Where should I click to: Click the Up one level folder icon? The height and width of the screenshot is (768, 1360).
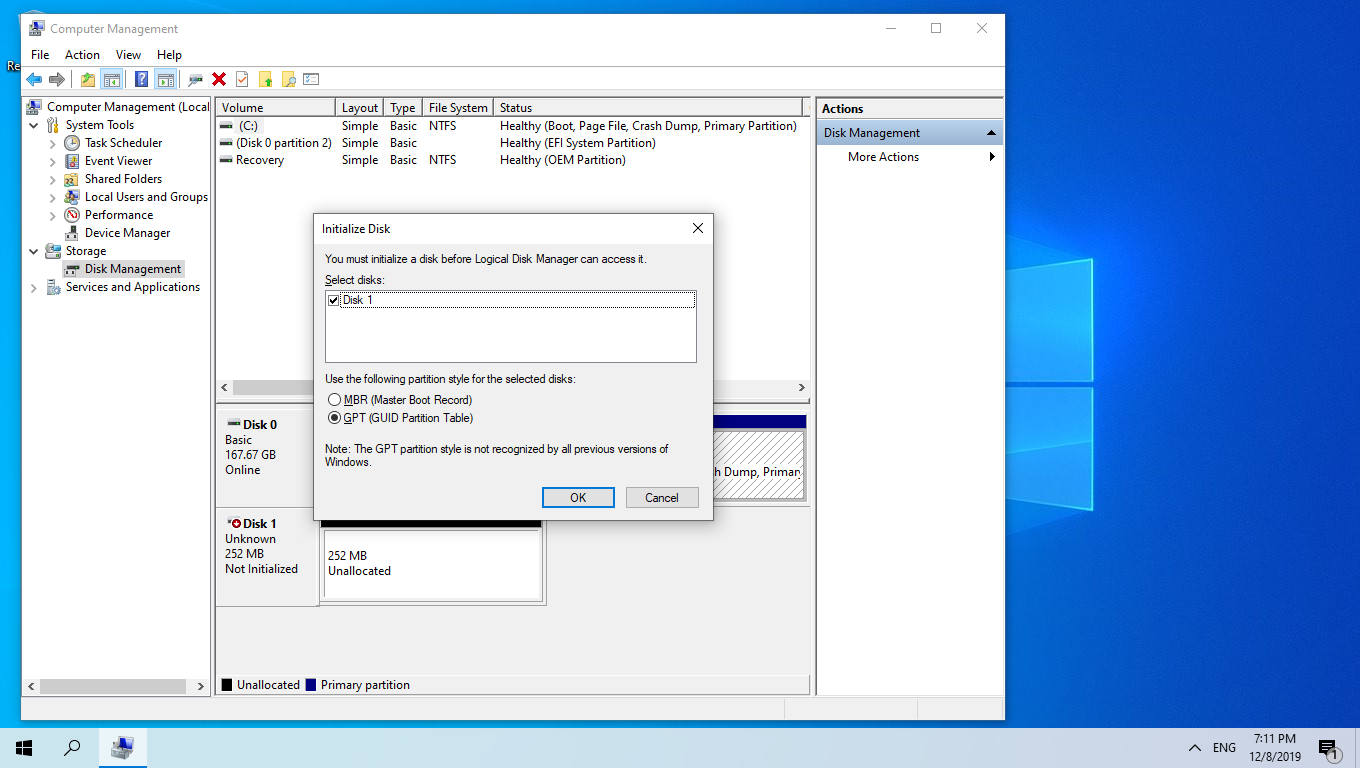click(88, 79)
